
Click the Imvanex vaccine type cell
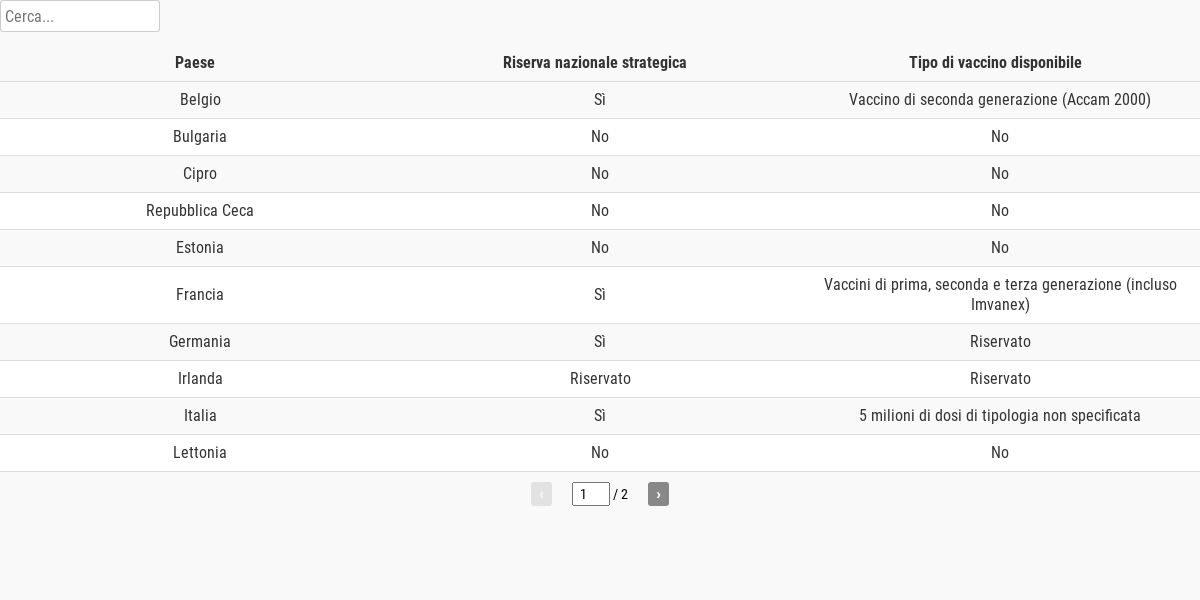pyautogui.click(x=1000, y=295)
